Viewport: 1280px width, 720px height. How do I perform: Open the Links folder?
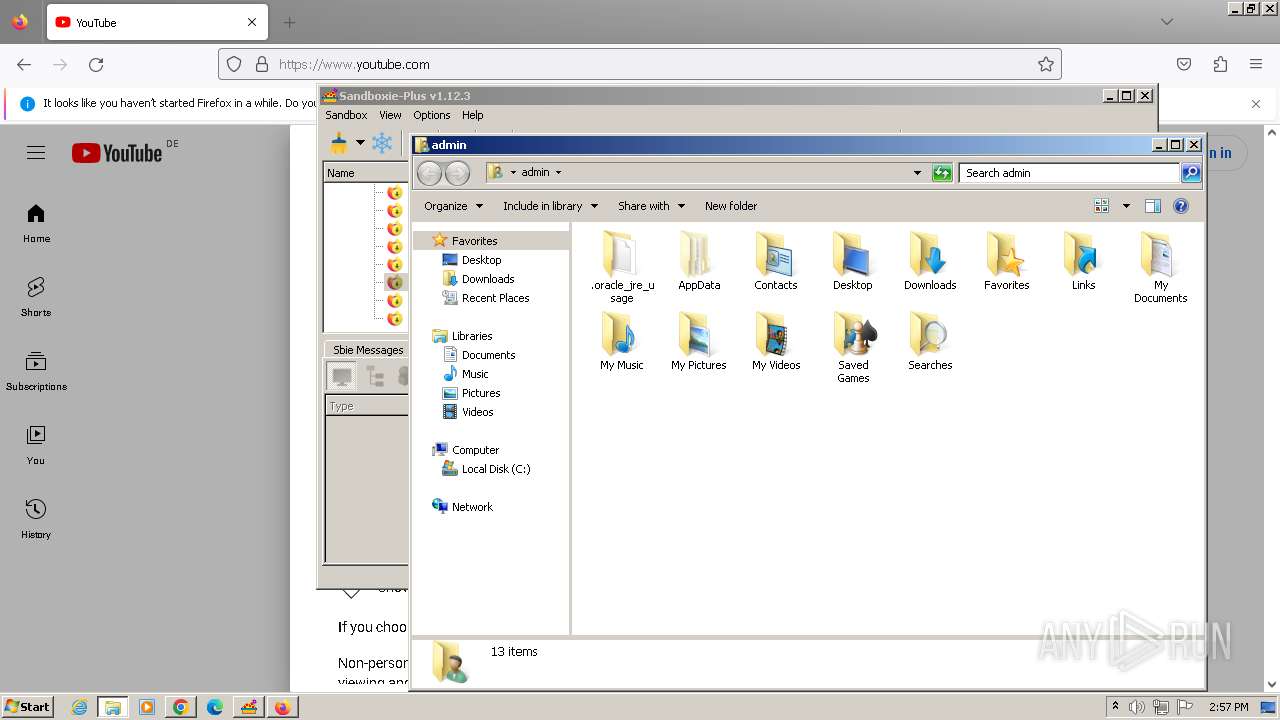point(1084,260)
